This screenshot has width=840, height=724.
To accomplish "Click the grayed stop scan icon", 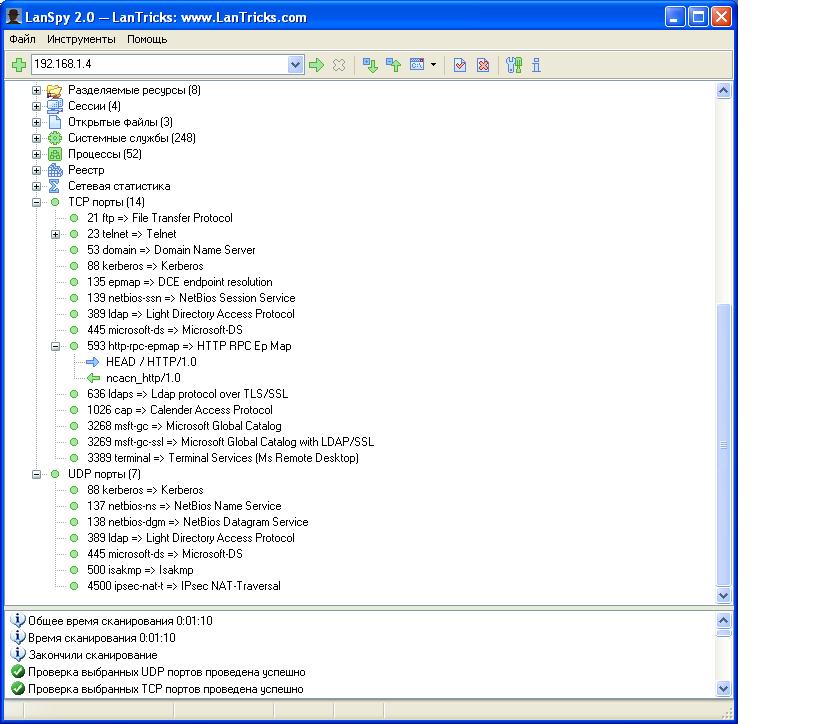I will (x=339, y=65).
